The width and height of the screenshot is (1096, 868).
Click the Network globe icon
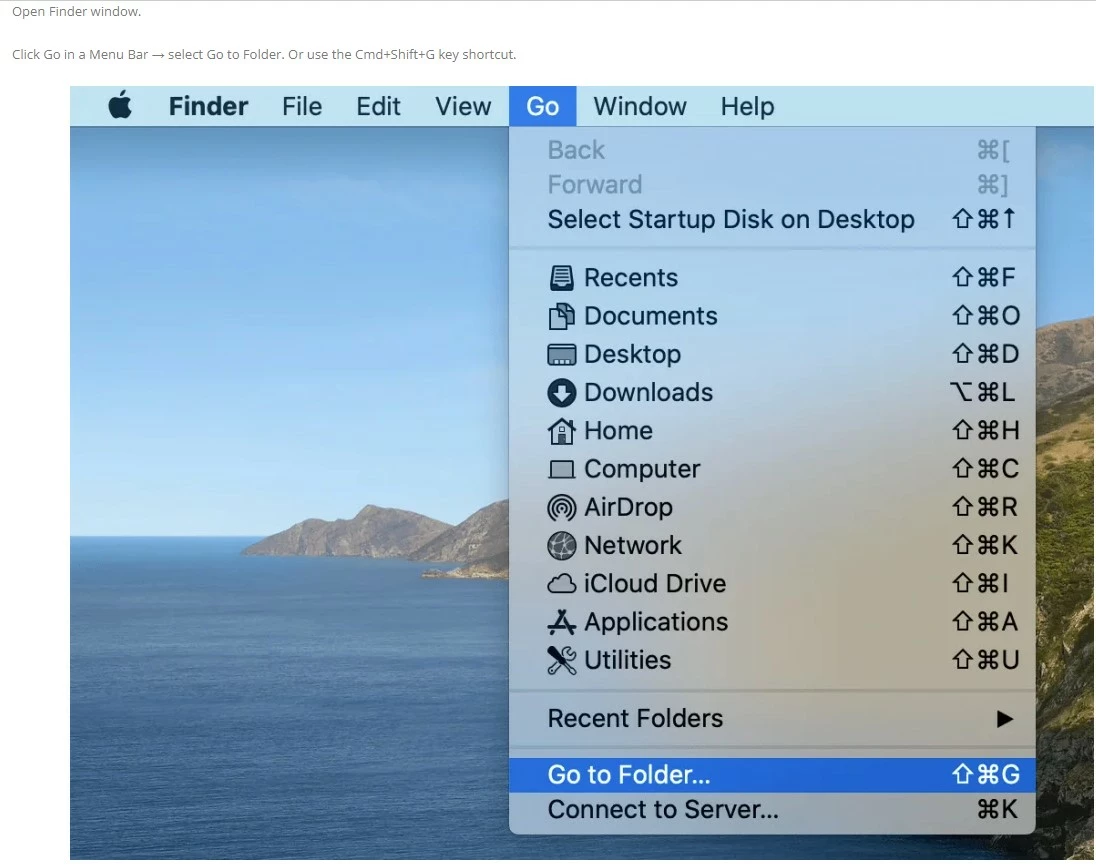point(561,545)
